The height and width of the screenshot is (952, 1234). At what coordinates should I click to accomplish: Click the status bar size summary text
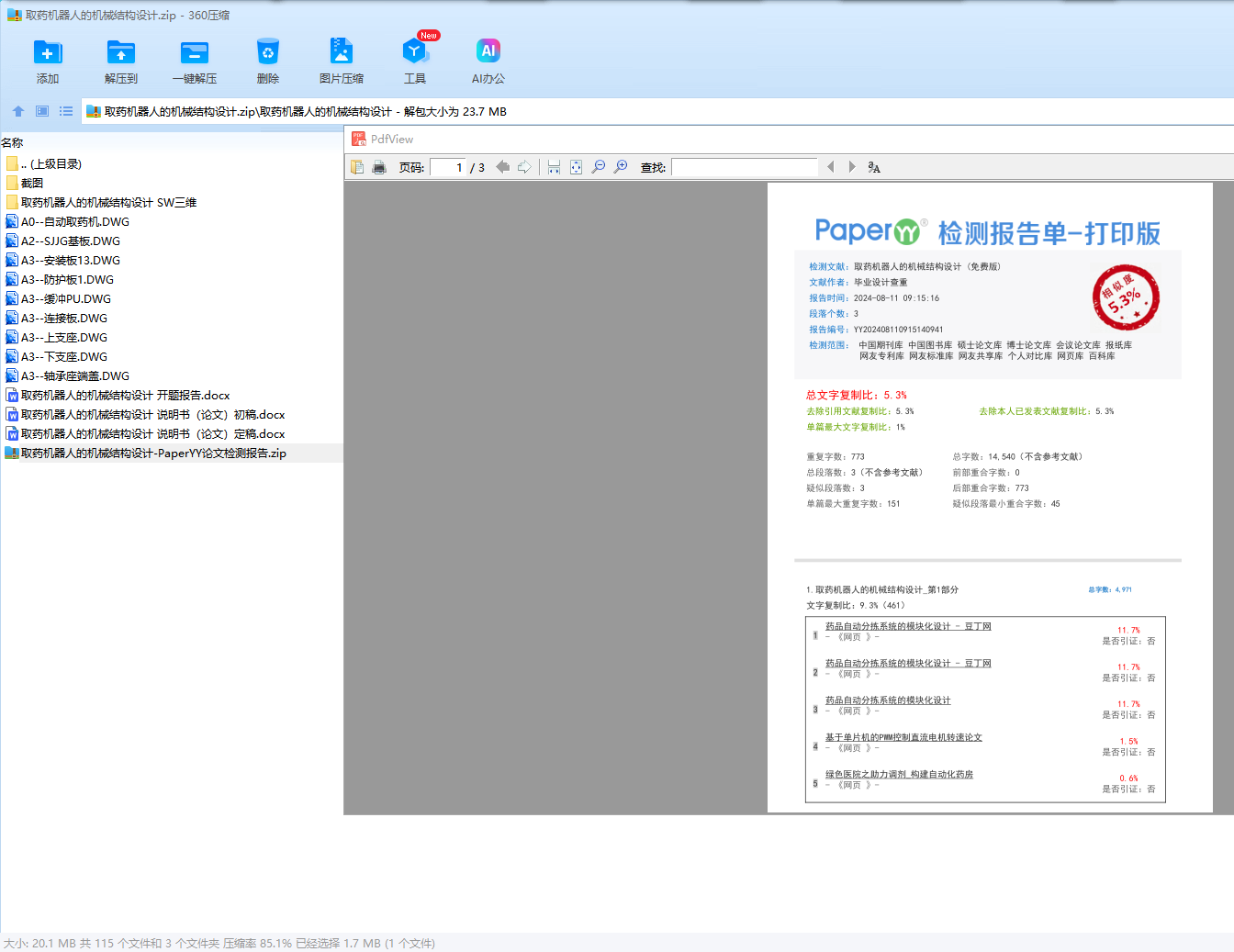pyautogui.click(x=219, y=943)
